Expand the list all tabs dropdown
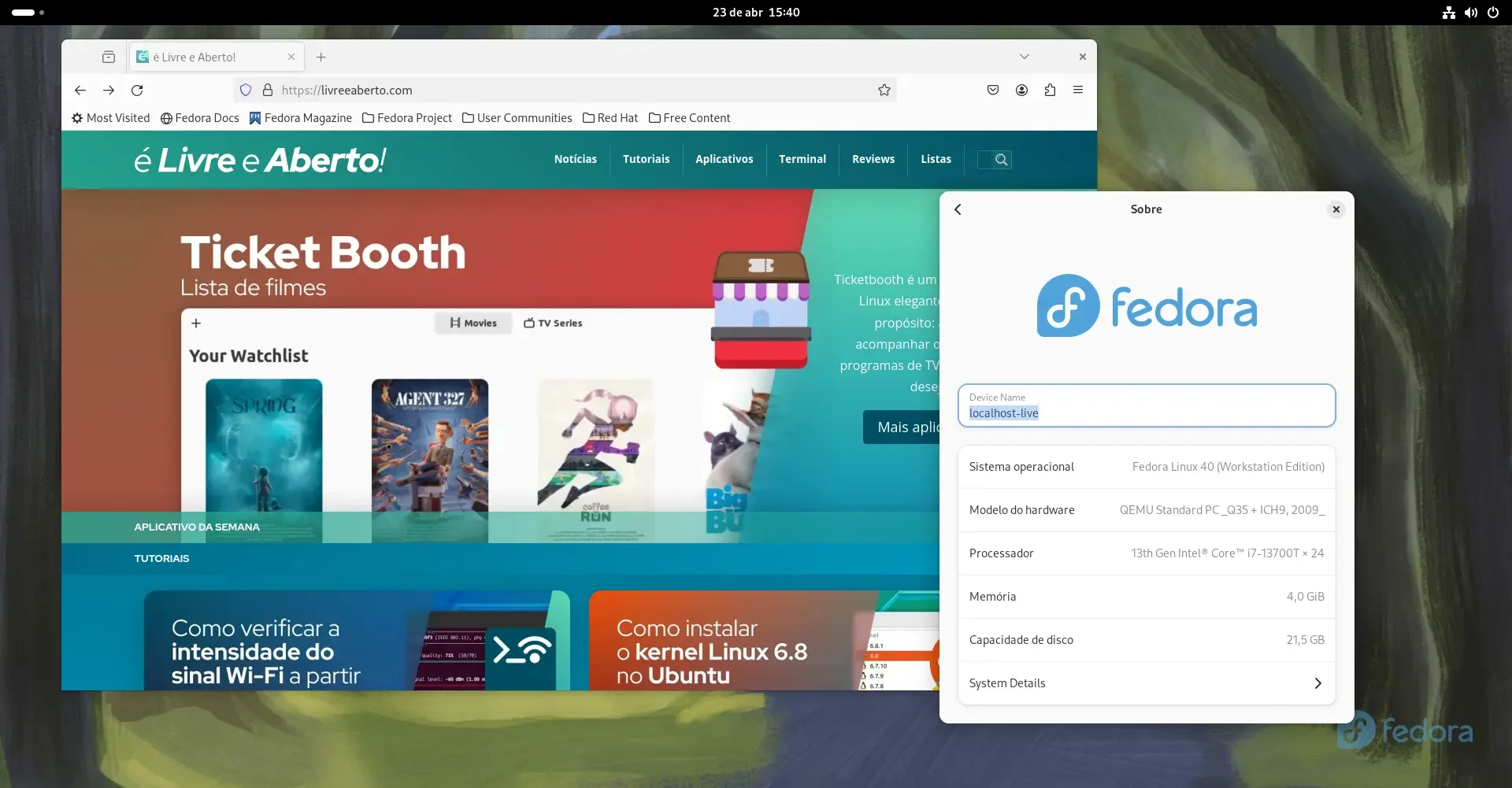The height and width of the screenshot is (788, 1512). pyautogui.click(x=1024, y=57)
